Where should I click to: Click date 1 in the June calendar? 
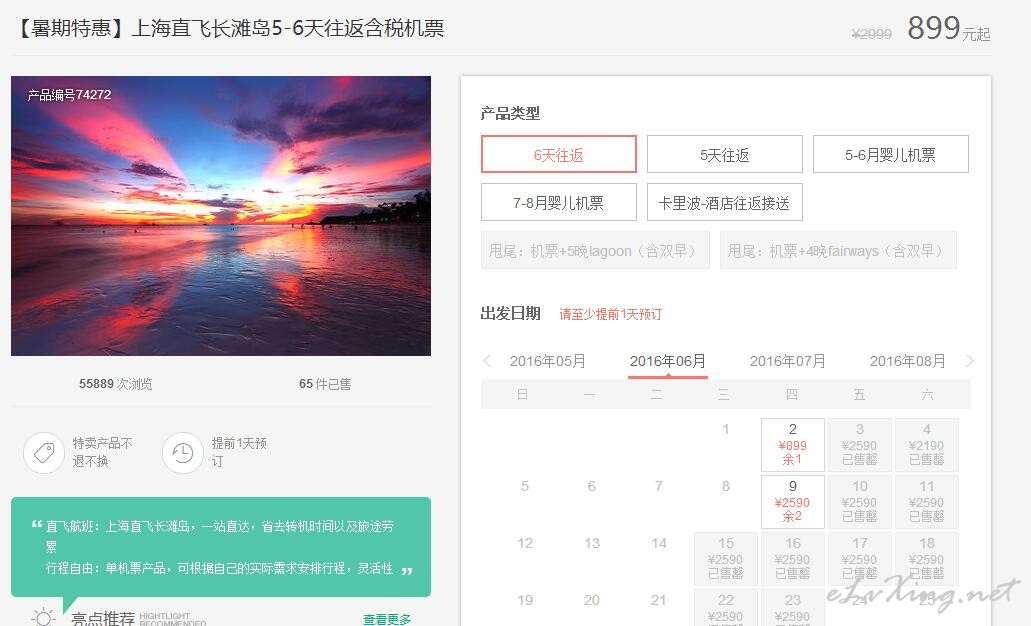[x=726, y=429]
